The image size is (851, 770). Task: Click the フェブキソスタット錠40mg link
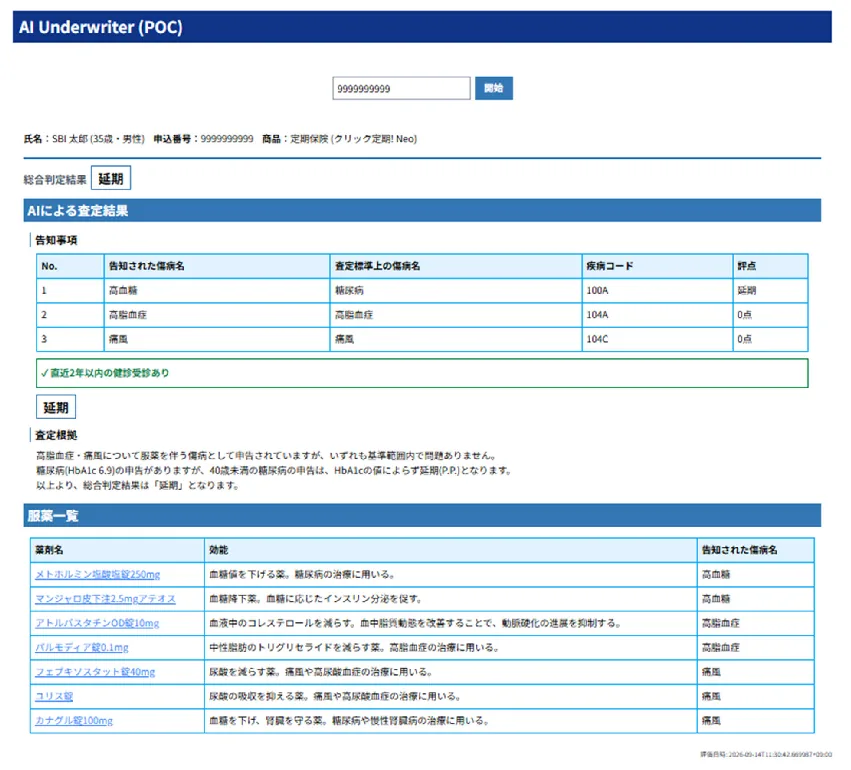pyautogui.click(x=95, y=672)
